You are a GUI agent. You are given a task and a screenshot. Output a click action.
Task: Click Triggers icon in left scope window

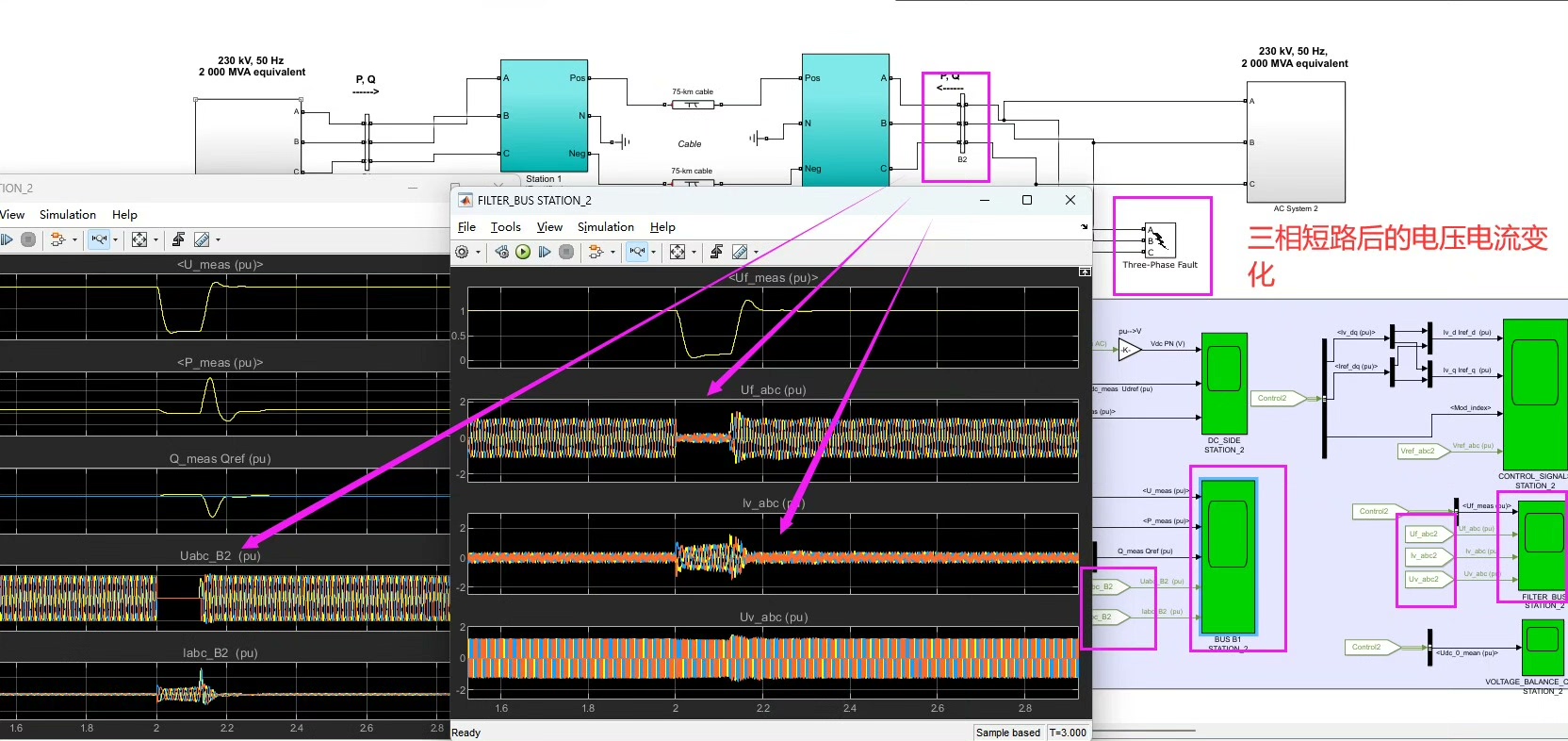pos(178,239)
